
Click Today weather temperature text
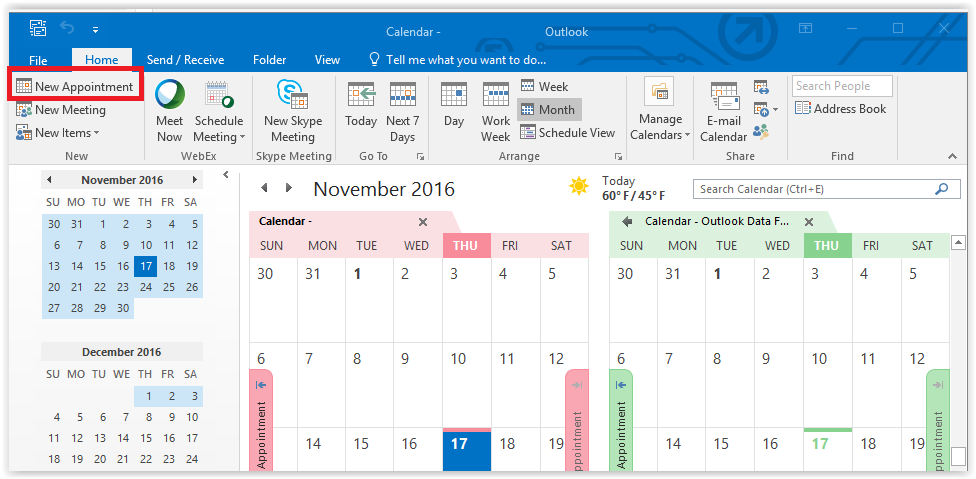click(634, 188)
